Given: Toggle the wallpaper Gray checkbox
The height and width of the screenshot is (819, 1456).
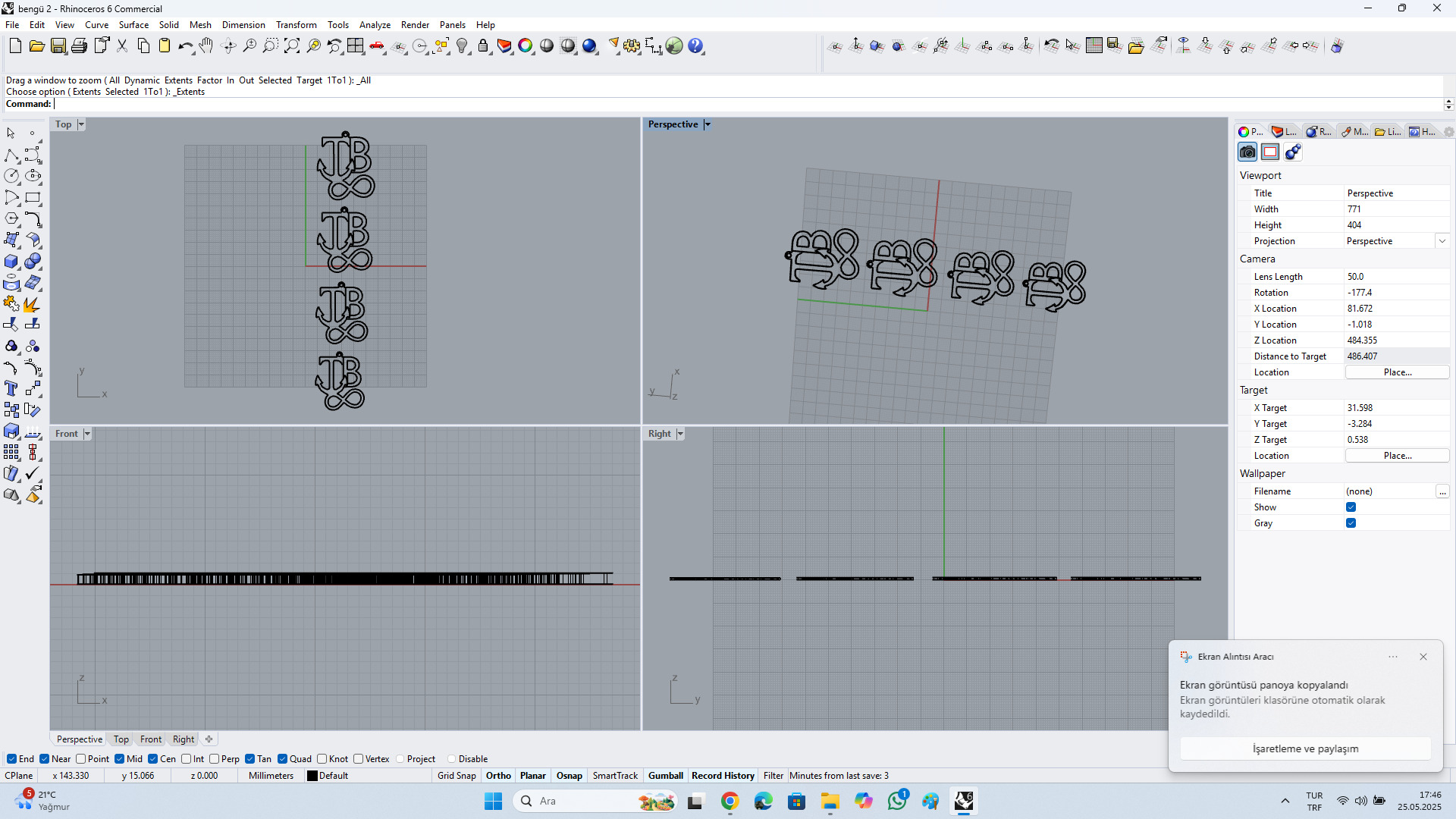Looking at the screenshot, I should [1351, 523].
